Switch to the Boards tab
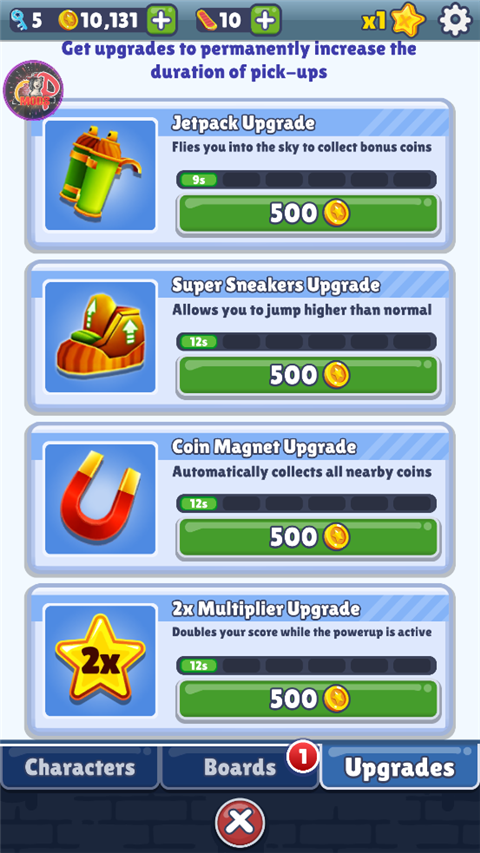480x853 pixels. 239,767
